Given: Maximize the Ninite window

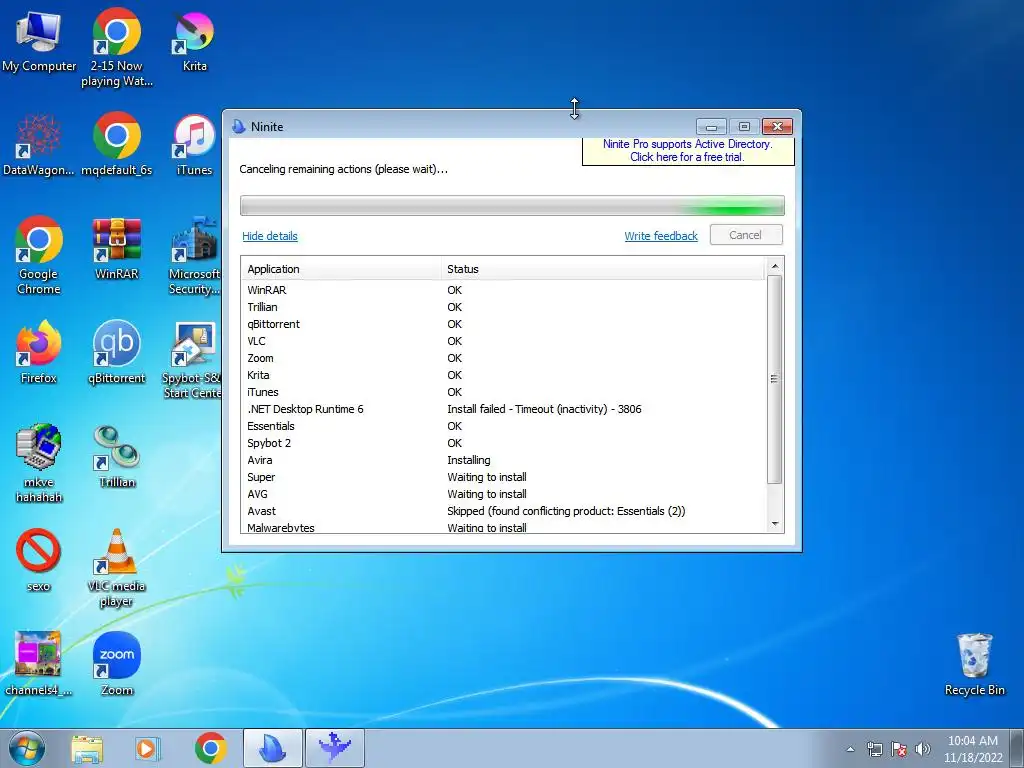Looking at the screenshot, I should (744, 126).
